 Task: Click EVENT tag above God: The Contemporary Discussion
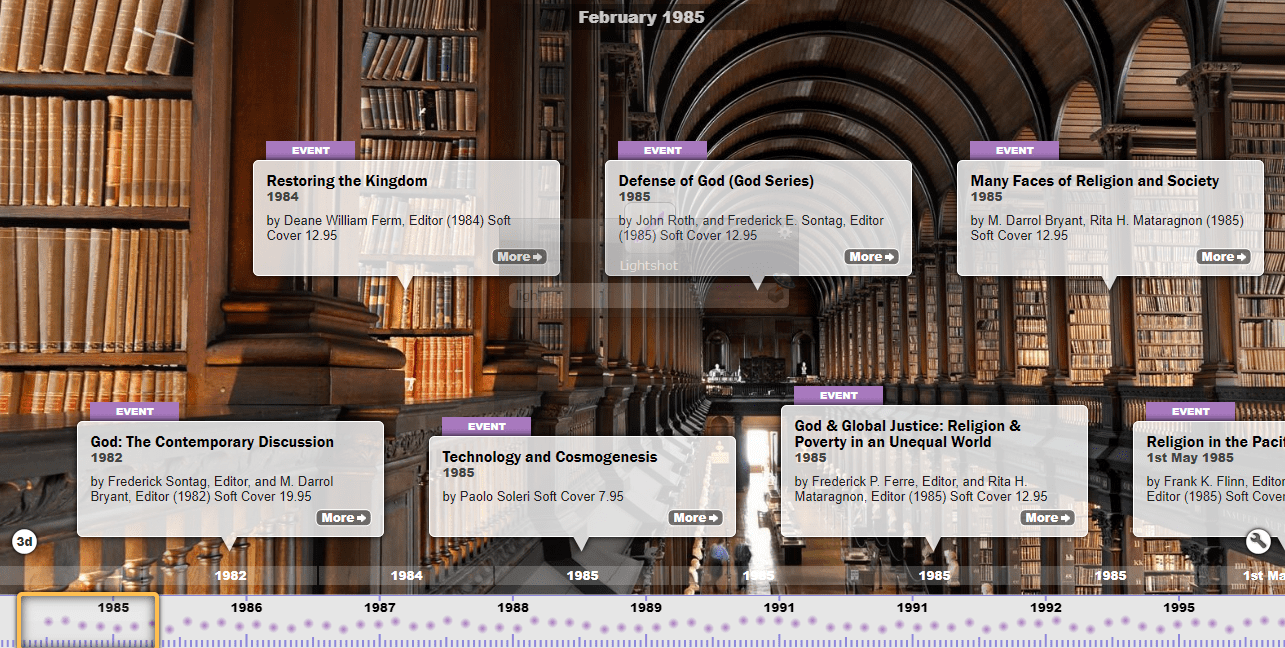135,412
